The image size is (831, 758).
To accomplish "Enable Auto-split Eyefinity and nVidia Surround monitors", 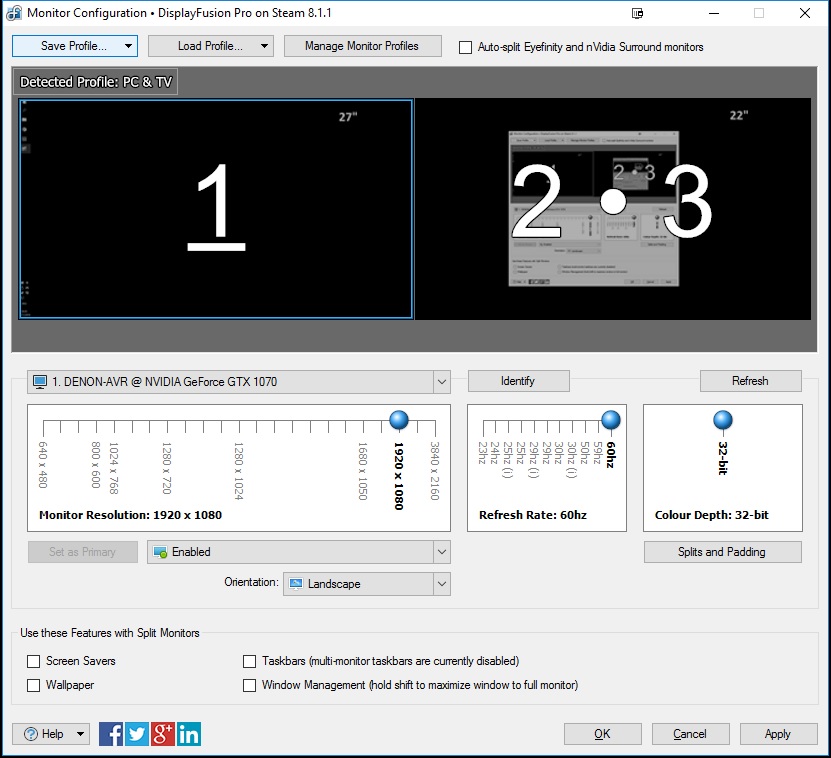I will tap(465, 47).
